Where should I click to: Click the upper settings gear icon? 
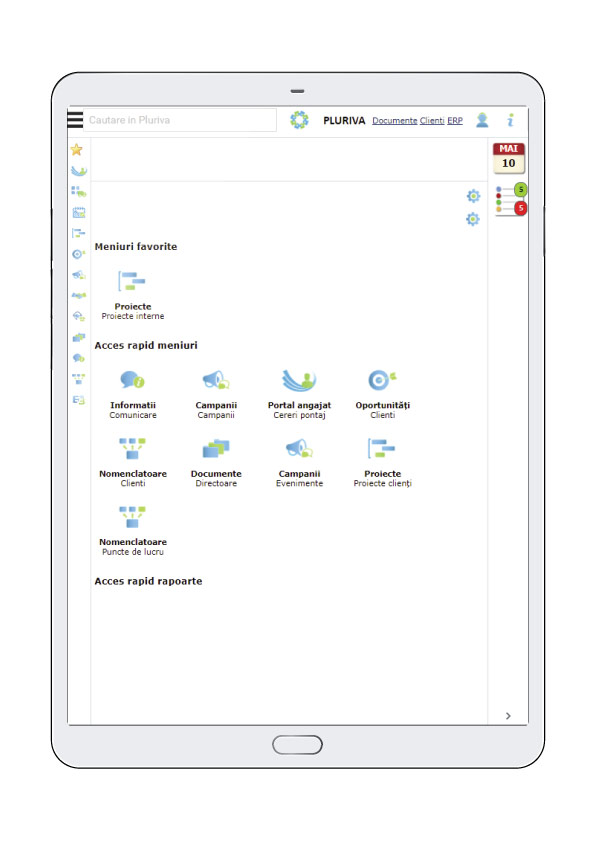pyautogui.click(x=473, y=196)
